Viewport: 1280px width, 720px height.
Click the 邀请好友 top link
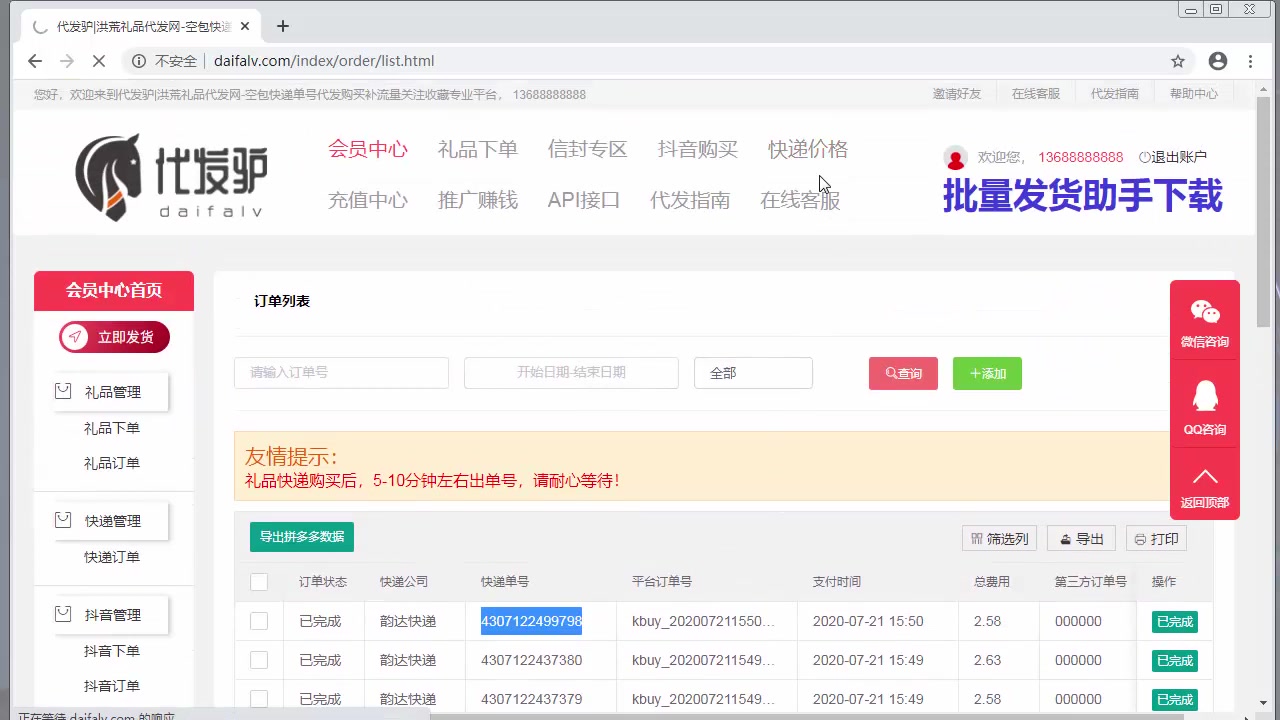957,94
